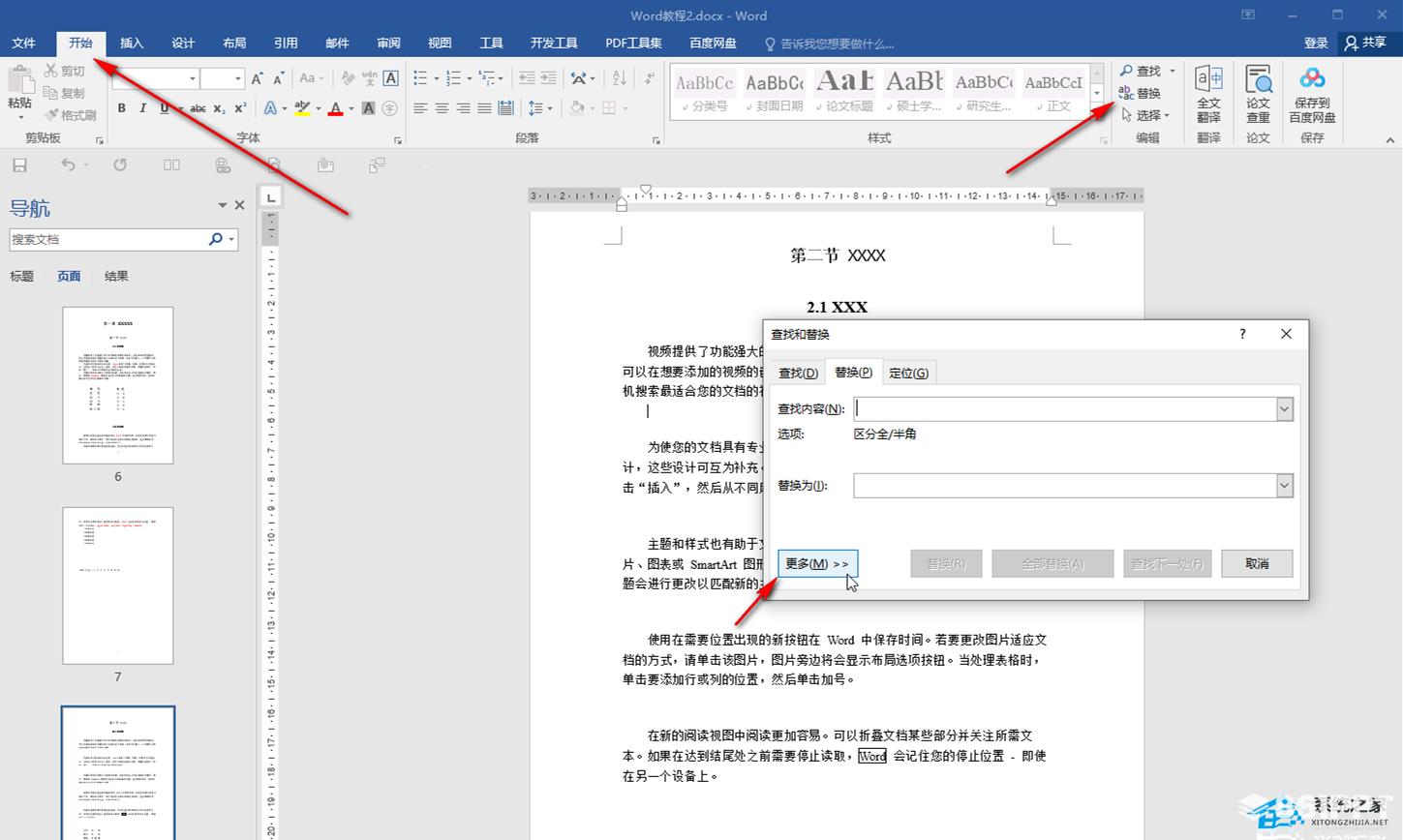Viewport: 1403px width, 840px height.
Task: Click 共享 share button
Action: (x=1366, y=43)
